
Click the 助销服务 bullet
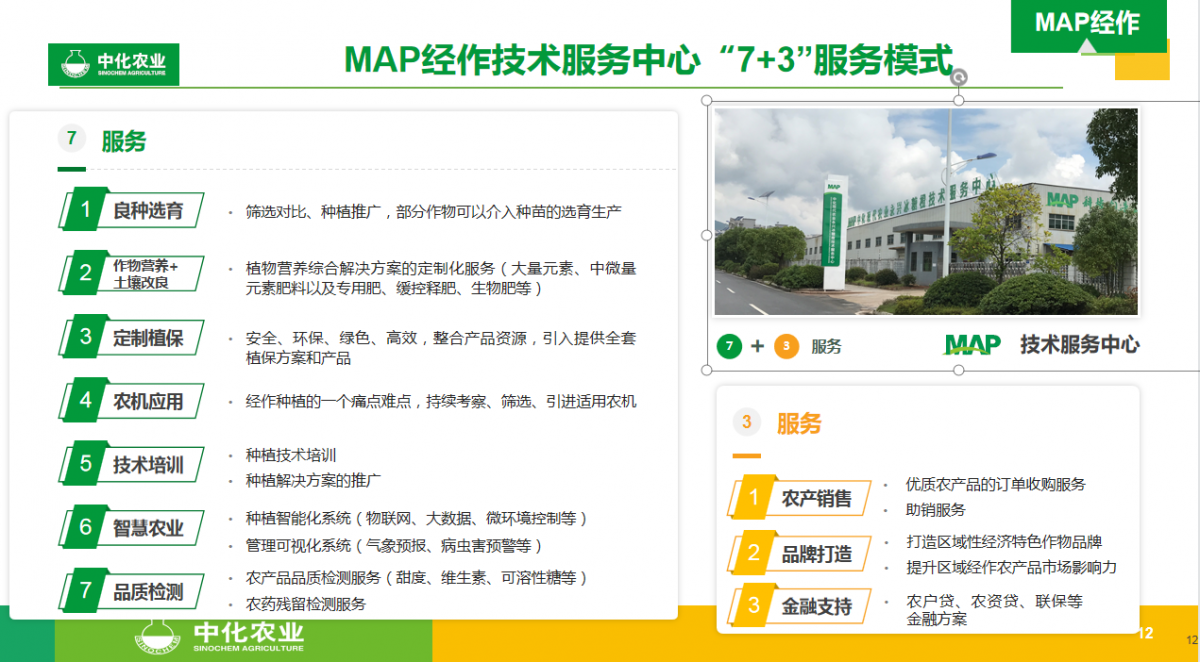[936, 510]
